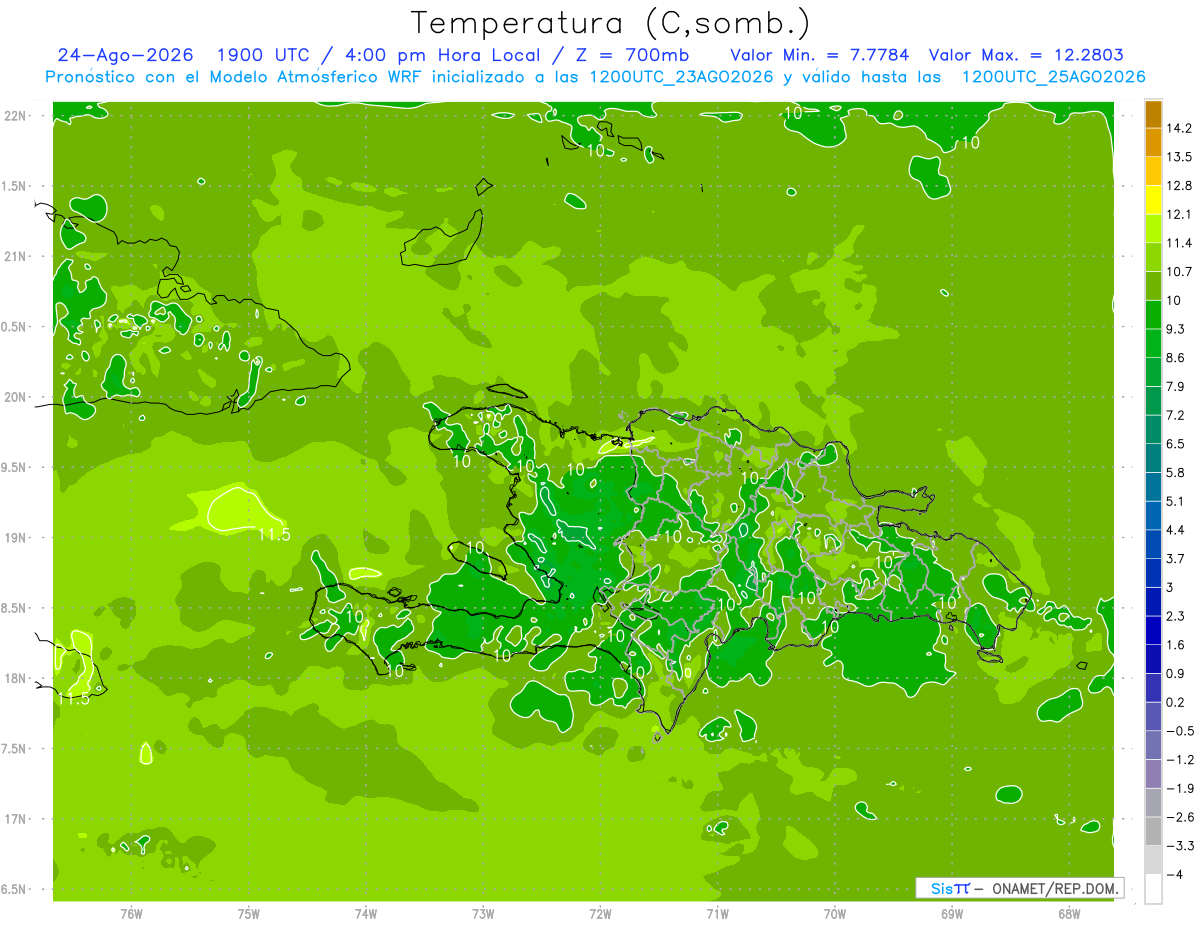
Task: Click the orange legend segment between 14.2 and 13.5
Action: click(1153, 143)
